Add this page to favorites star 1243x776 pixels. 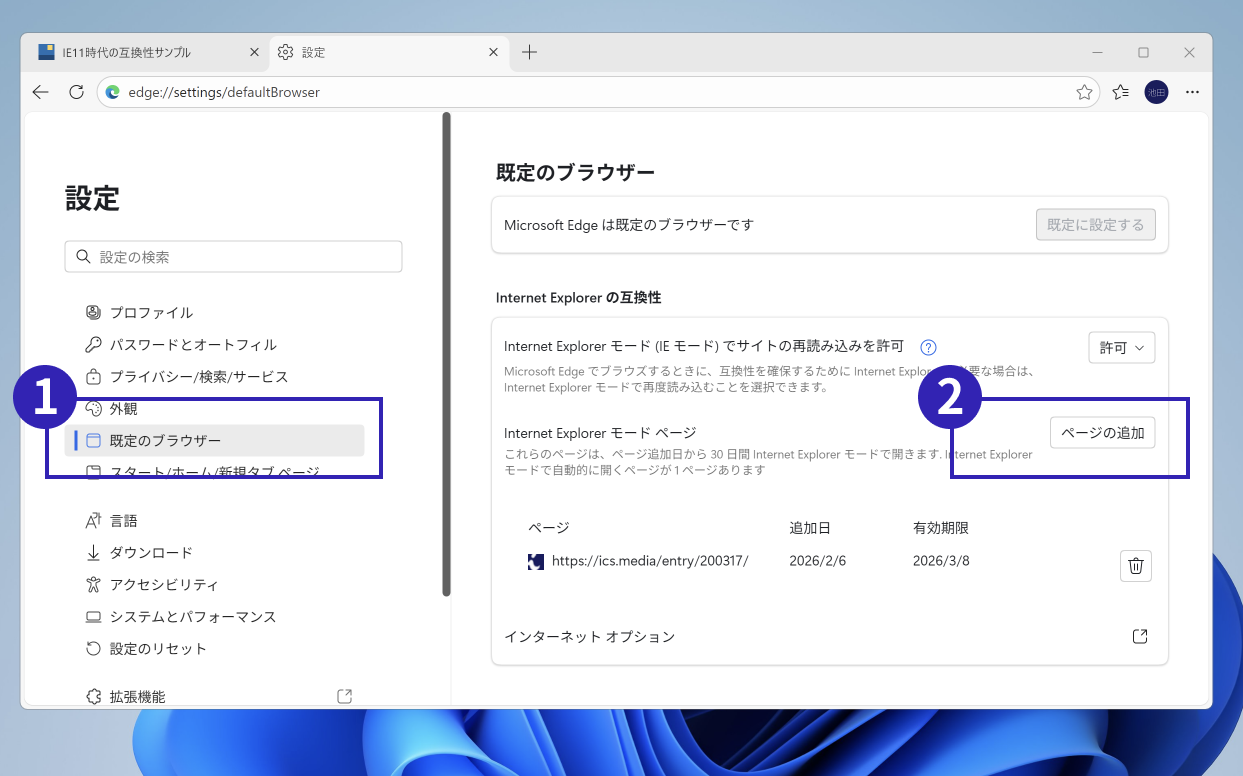point(1084,92)
